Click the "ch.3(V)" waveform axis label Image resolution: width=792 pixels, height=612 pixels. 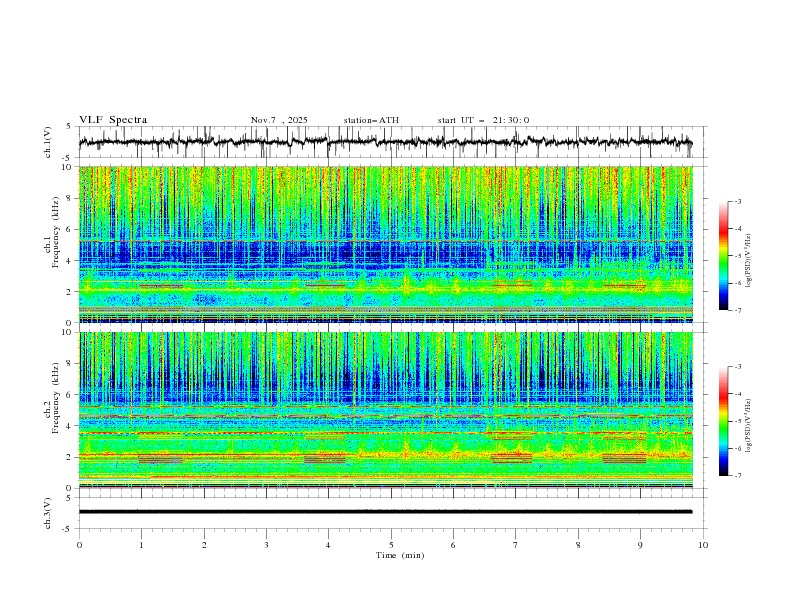click(48, 513)
